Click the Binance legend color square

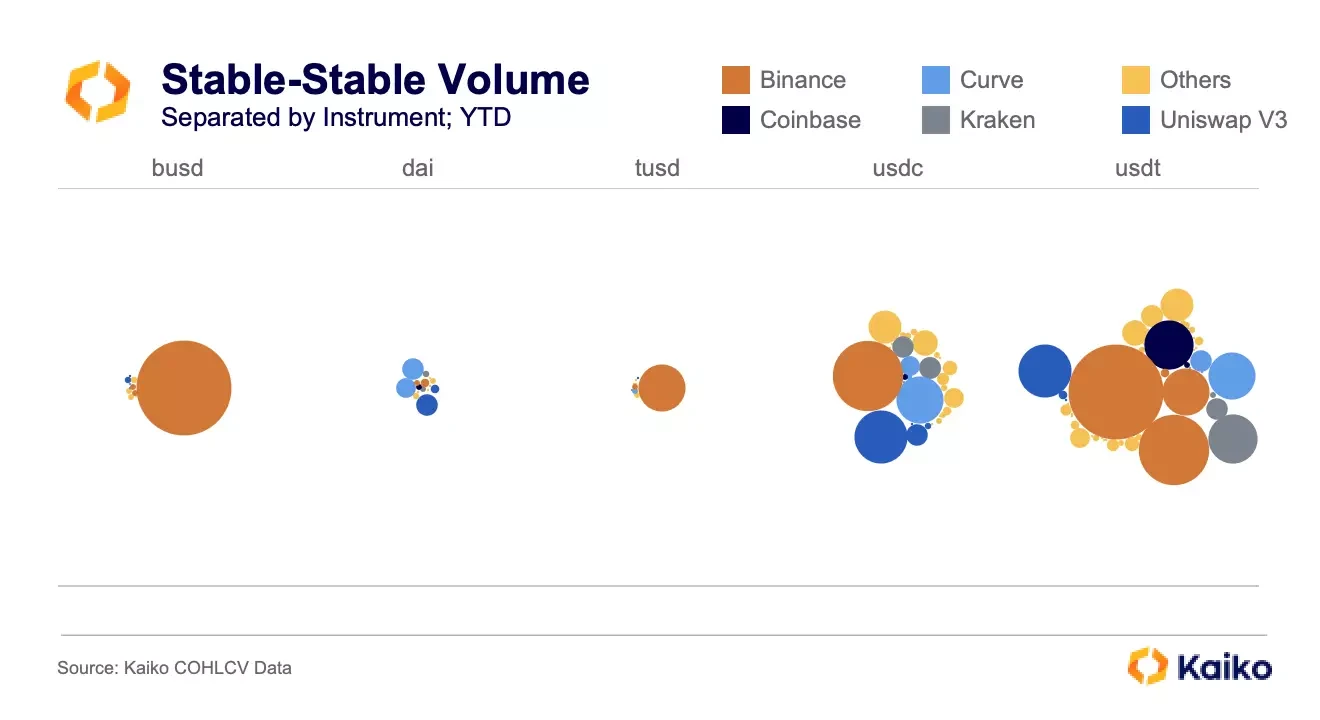[x=735, y=80]
